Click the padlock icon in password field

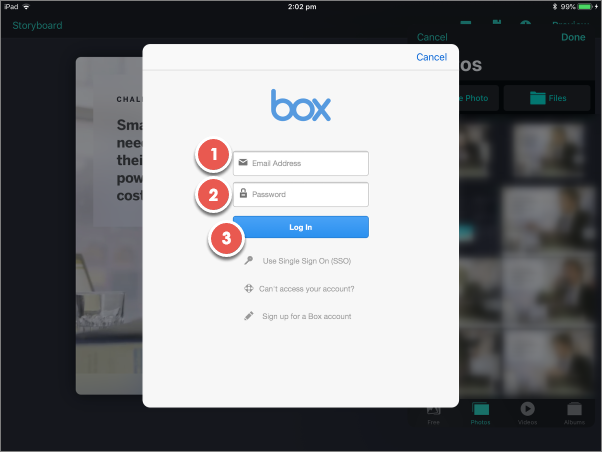coord(243,193)
